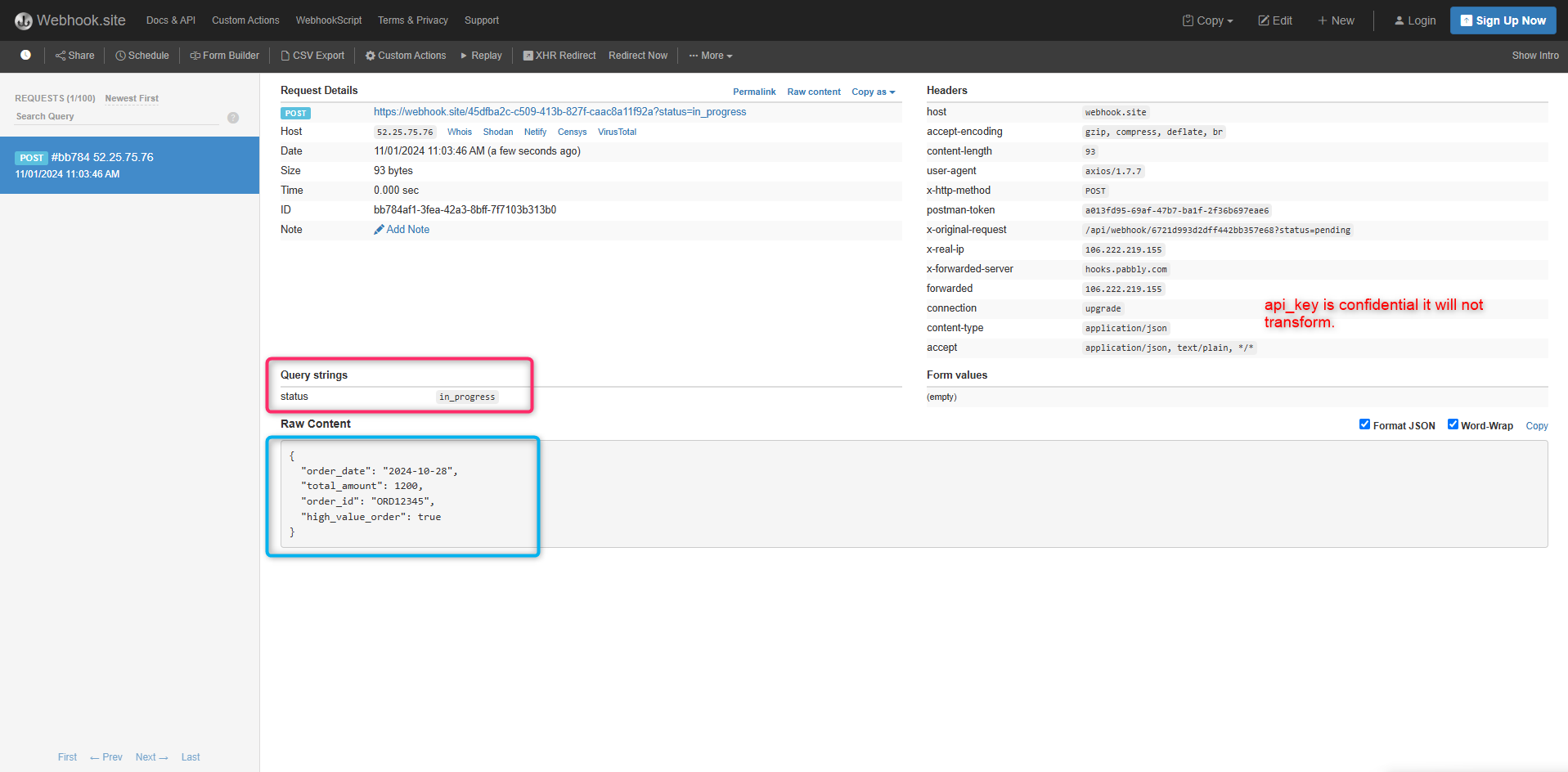Expand the Copy as dropdown
This screenshot has width=1568, height=772.
pyautogui.click(x=874, y=92)
